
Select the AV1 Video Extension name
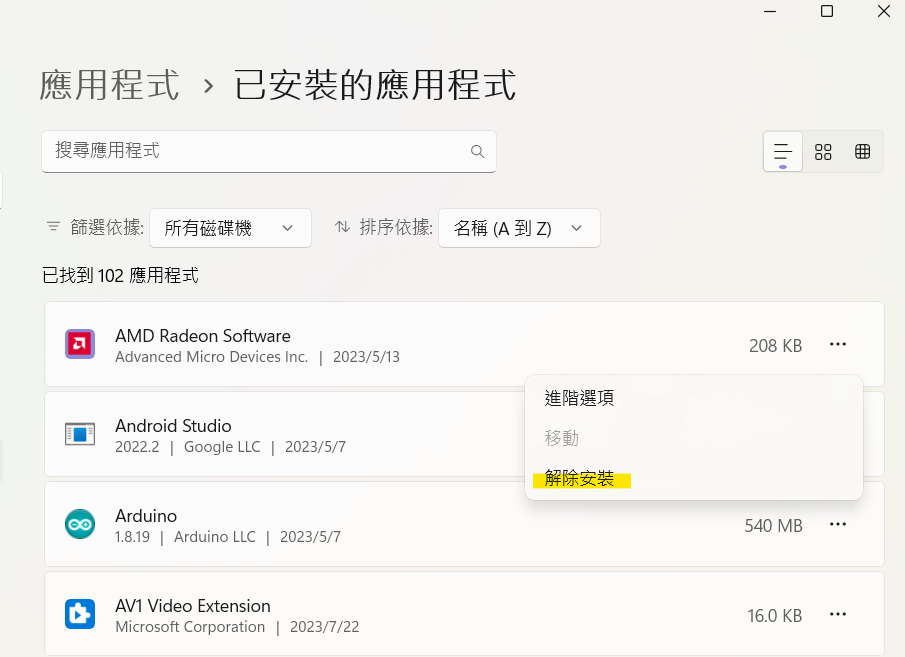pos(193,606)
